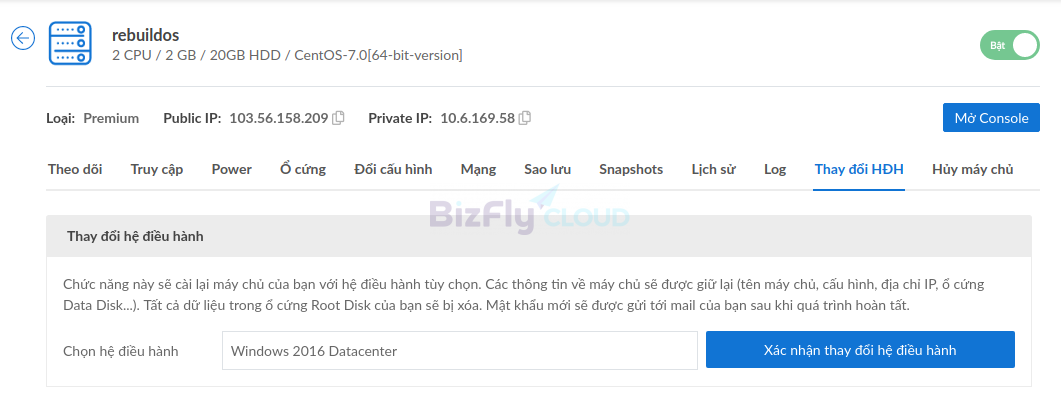Open the Chọn hệ điều hành dropdown
The image size is (1061, 419).
point(459,351)
